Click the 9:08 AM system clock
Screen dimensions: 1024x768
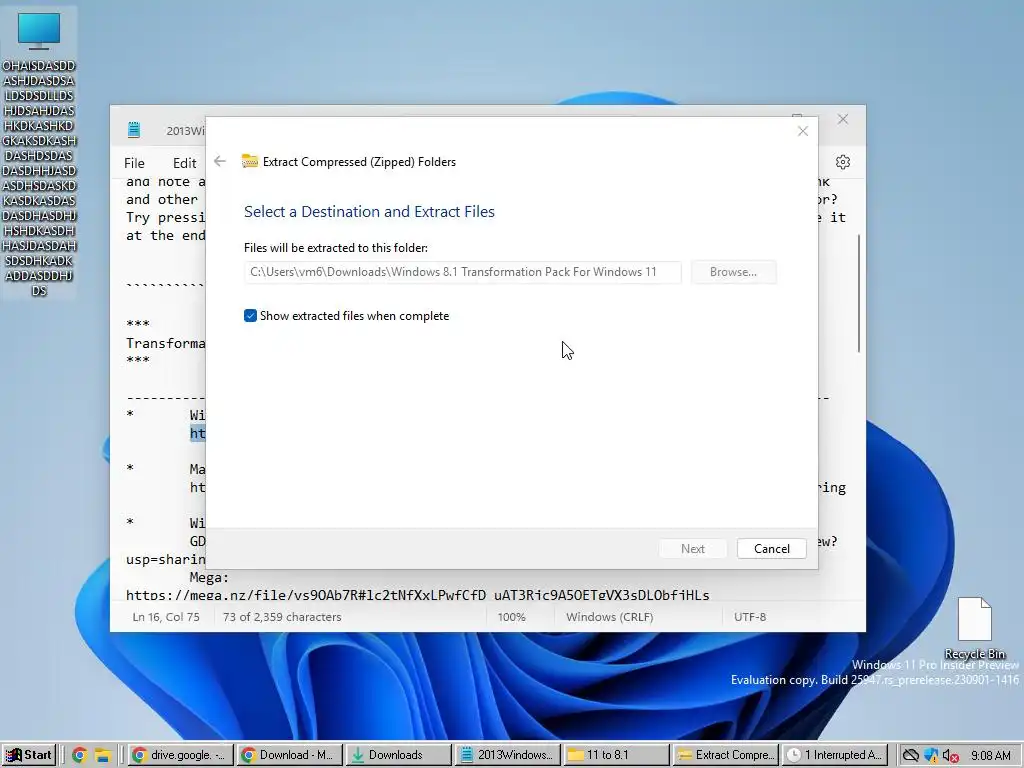point(991,756)
